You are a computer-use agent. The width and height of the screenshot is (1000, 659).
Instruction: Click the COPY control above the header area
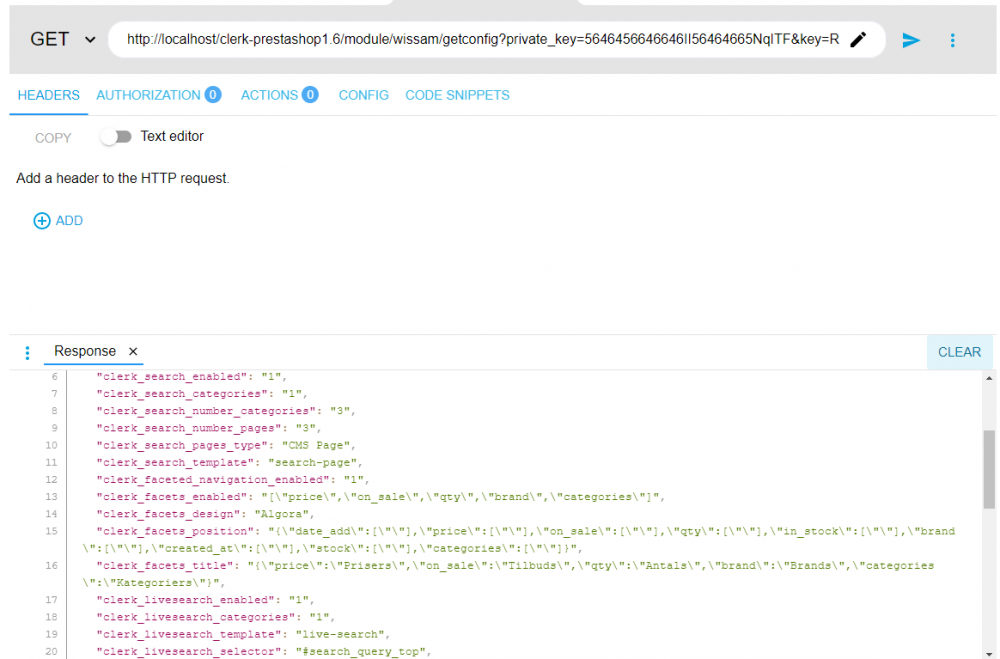coord(51,137)
